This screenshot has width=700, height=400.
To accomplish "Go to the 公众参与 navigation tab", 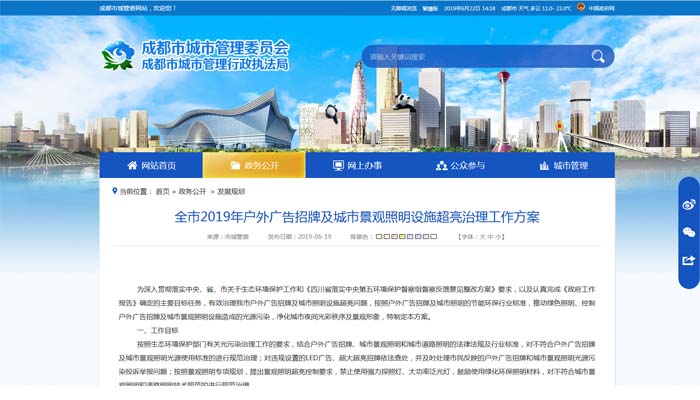I will (460, 165).
